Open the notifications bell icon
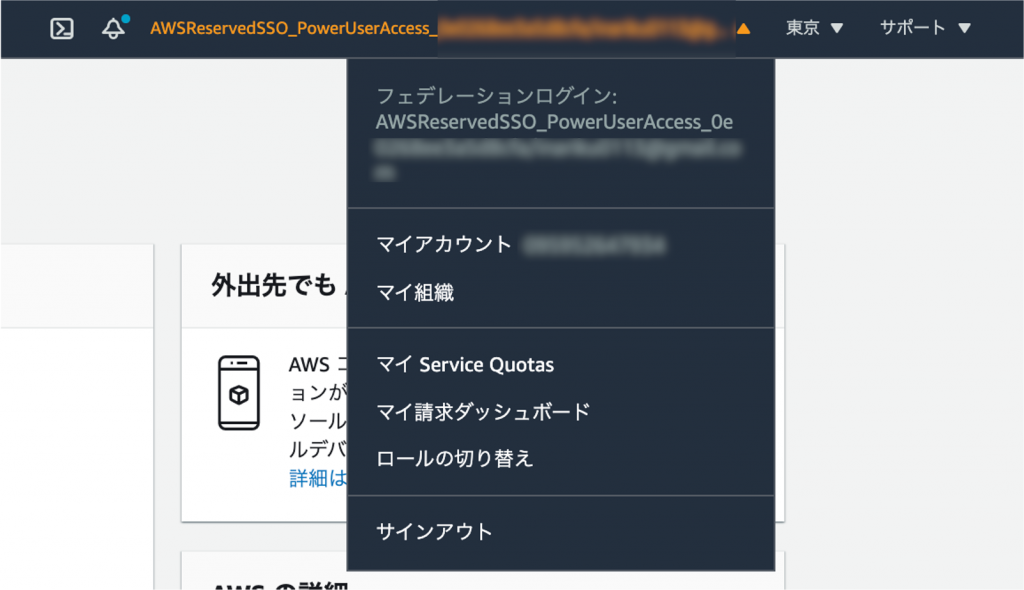Image resolution: width=1024 pixels, height=590 pixels. [x=115, y=27]
